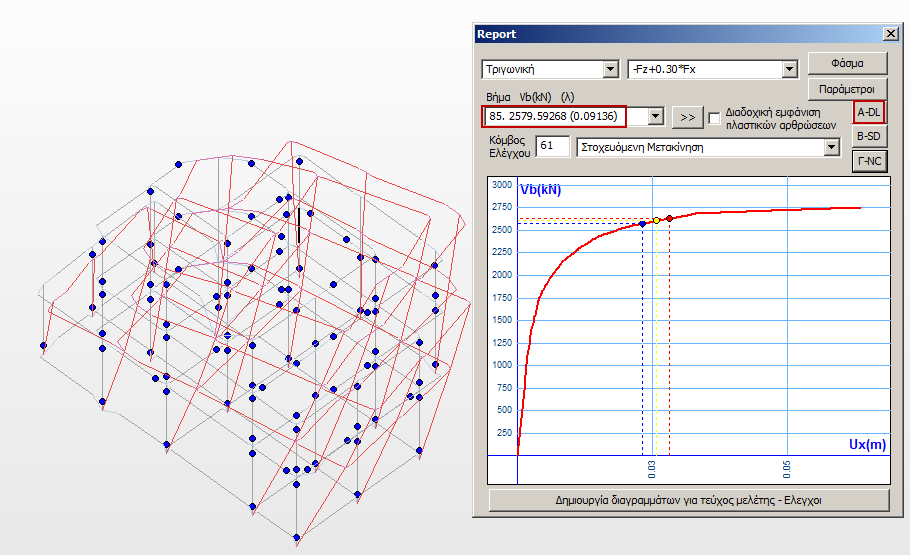Click Δημιουργία διαγραμμάτων για τεύχος μελέτης button

[689, 500]
